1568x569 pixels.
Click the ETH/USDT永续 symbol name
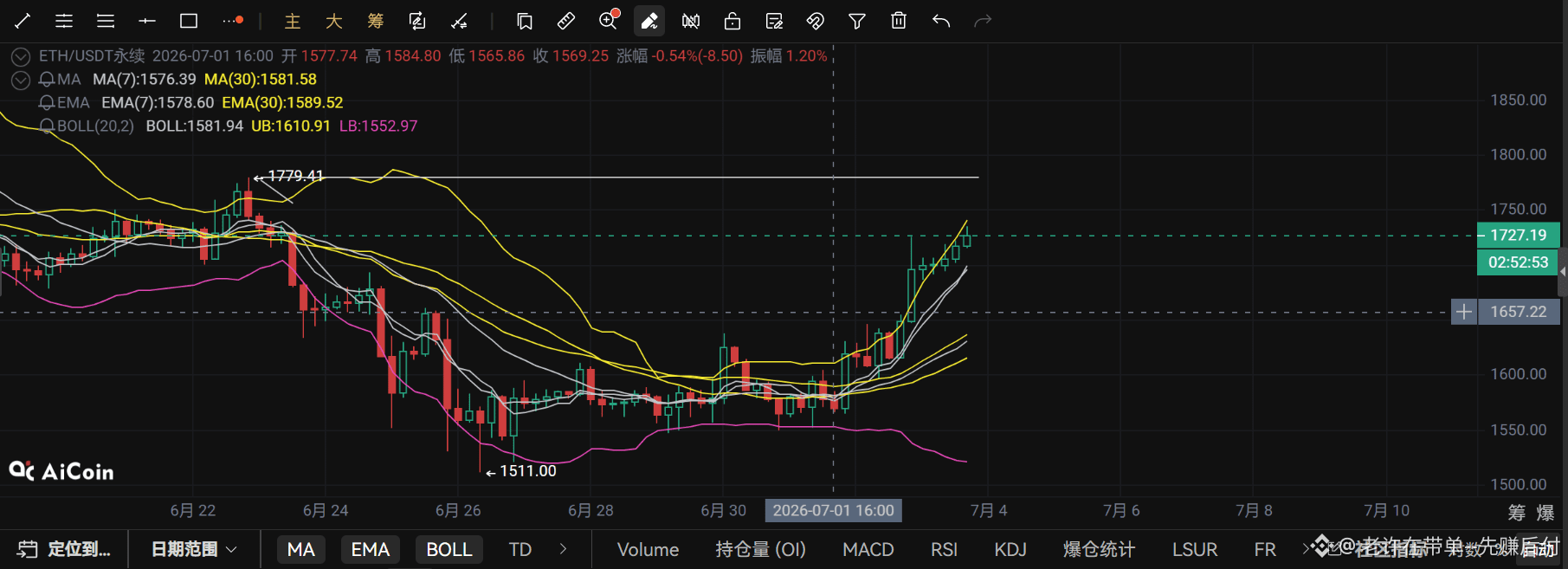[92, 55]
